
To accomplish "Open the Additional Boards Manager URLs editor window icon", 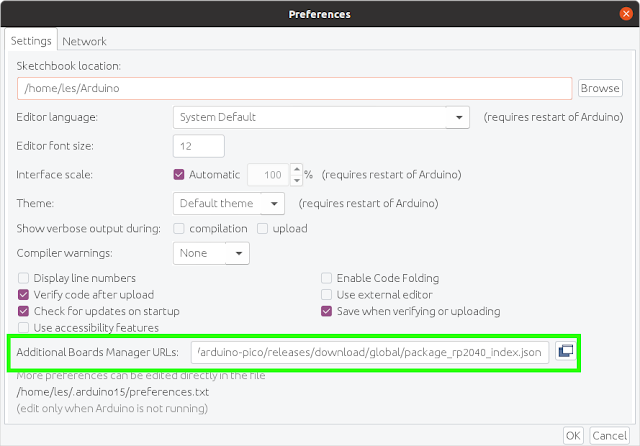I will 566,351.
